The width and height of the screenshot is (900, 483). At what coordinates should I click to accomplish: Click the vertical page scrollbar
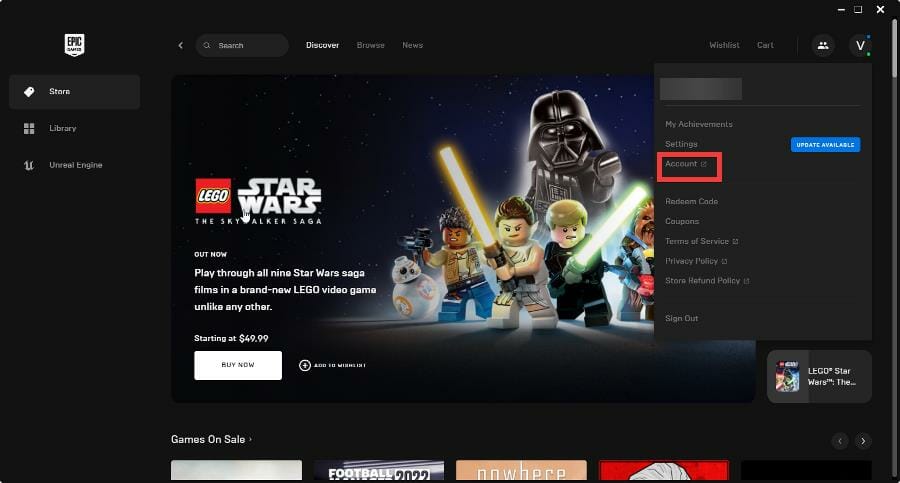[895, 49]
